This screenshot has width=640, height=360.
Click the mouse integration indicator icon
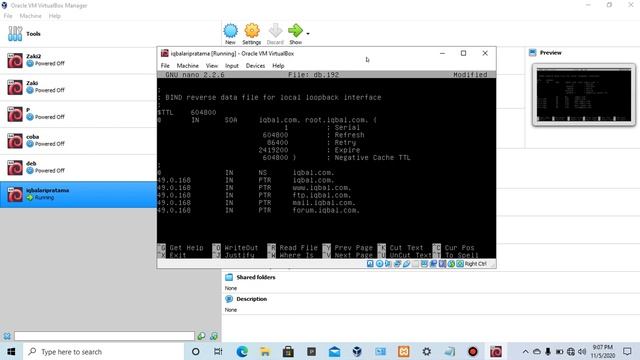pyautogui.click(x=451, y=264)
